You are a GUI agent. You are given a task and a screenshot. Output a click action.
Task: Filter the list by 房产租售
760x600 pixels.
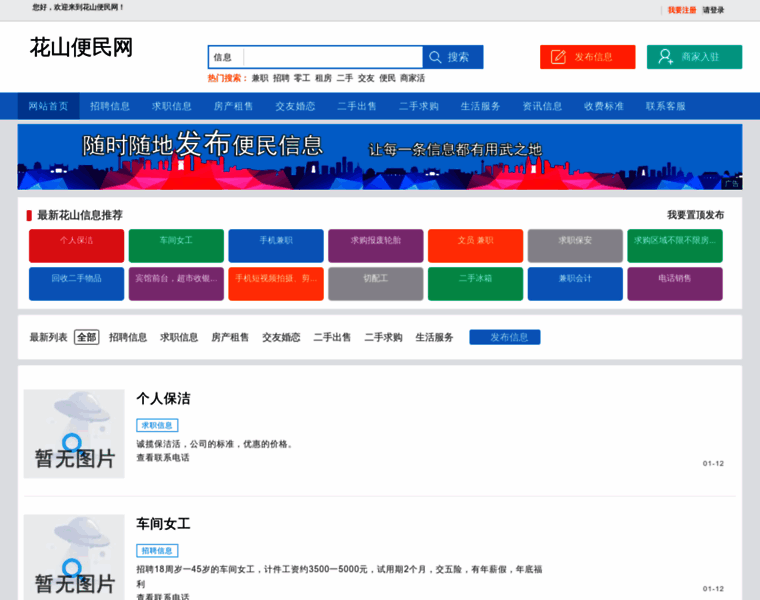(230, 338)
